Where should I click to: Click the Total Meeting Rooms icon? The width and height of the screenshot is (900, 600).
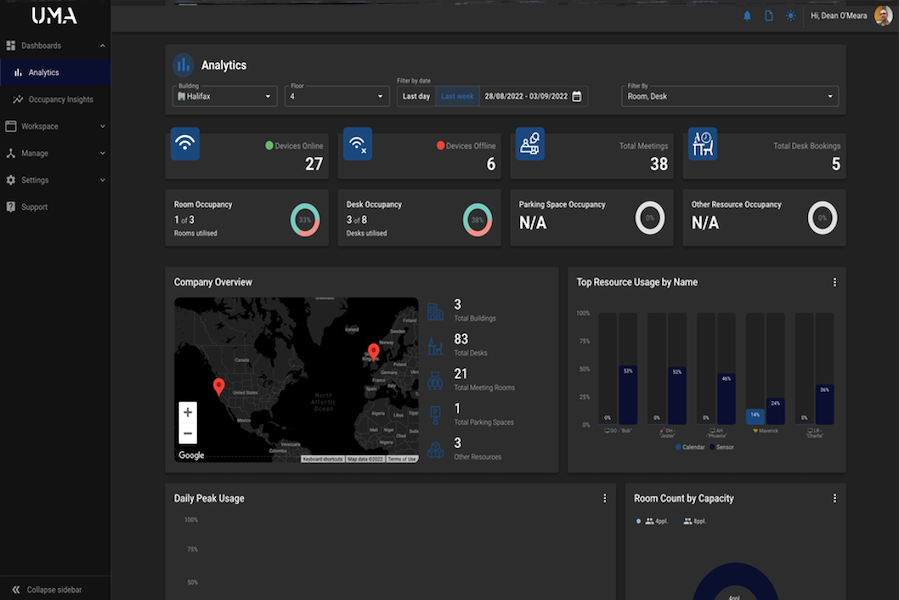tap(435, 380)
